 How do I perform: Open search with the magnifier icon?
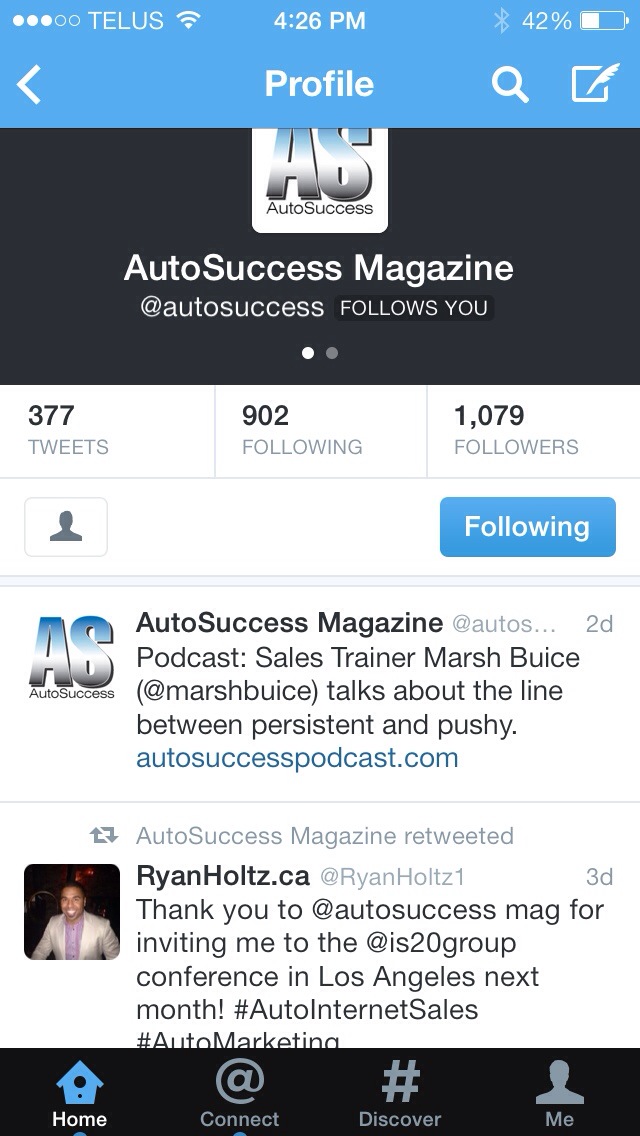(x=510, y=85)
